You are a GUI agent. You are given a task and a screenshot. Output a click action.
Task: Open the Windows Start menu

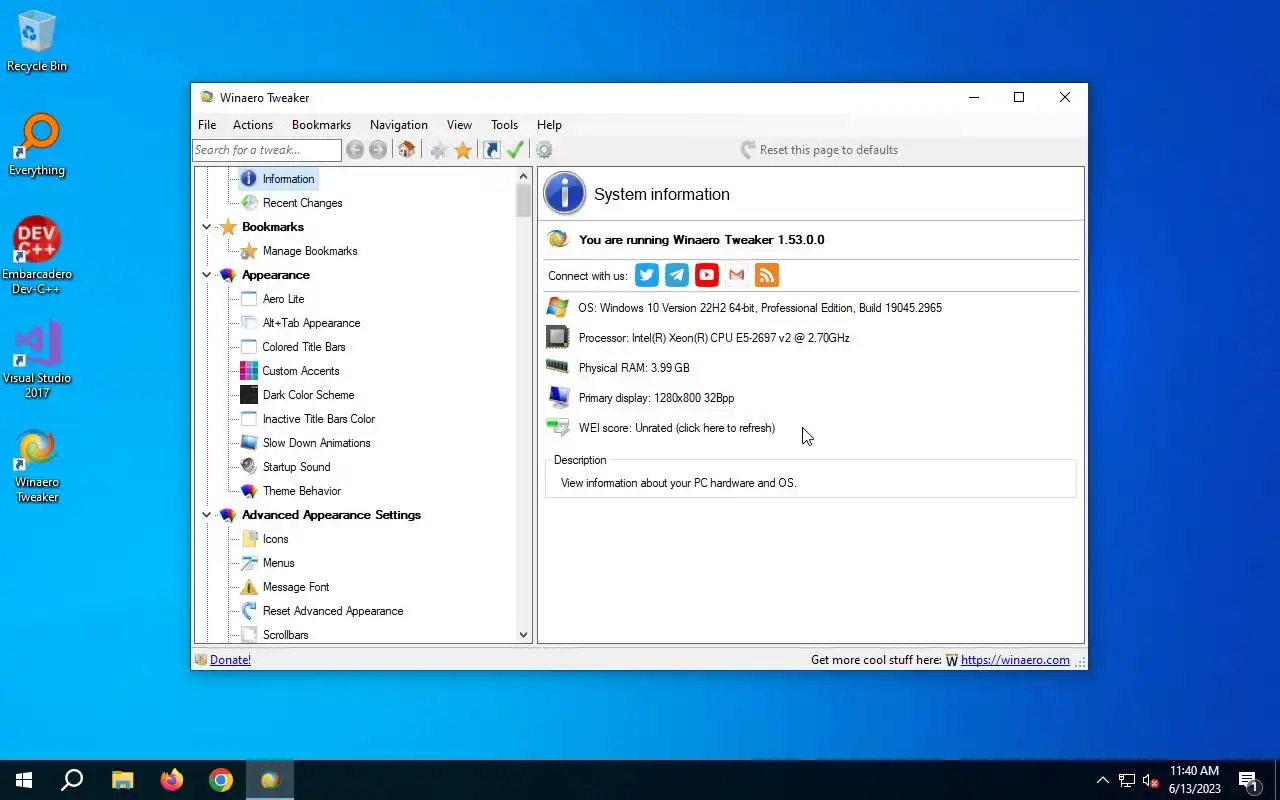(x=24, y=780)
